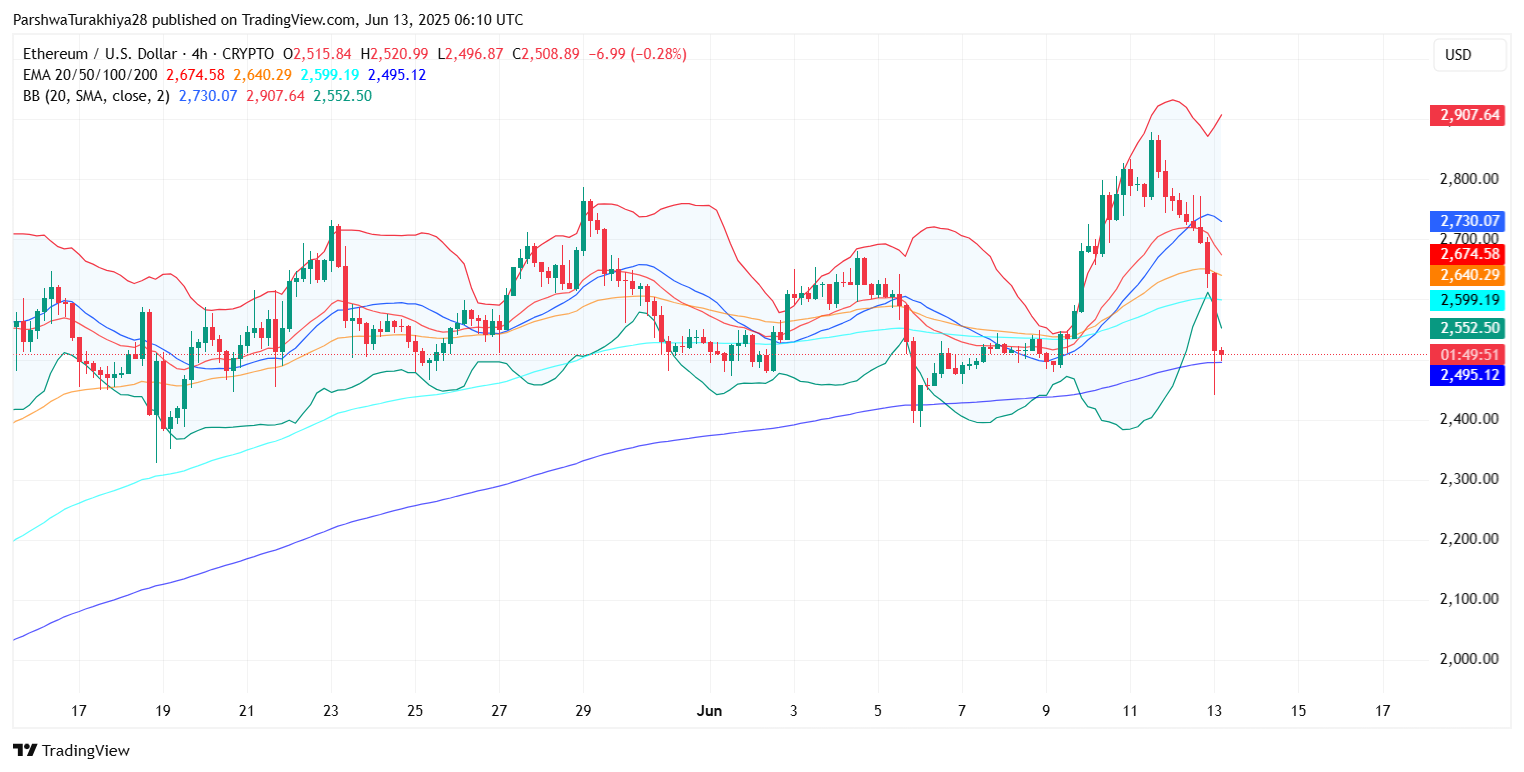This screenshot has height=772, width=1524.
Task: Click the 2,800.00 gridline value on price scale
Action: point(1466,180)
